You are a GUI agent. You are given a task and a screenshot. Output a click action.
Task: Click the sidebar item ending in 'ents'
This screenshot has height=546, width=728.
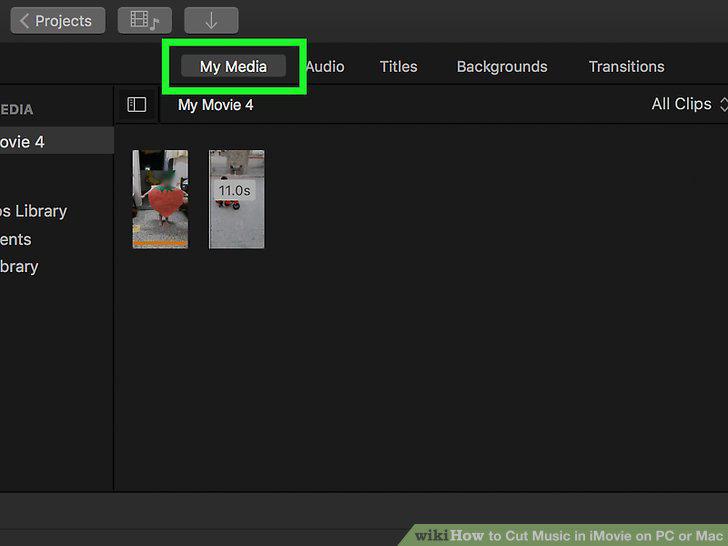(x=16, y=240)
